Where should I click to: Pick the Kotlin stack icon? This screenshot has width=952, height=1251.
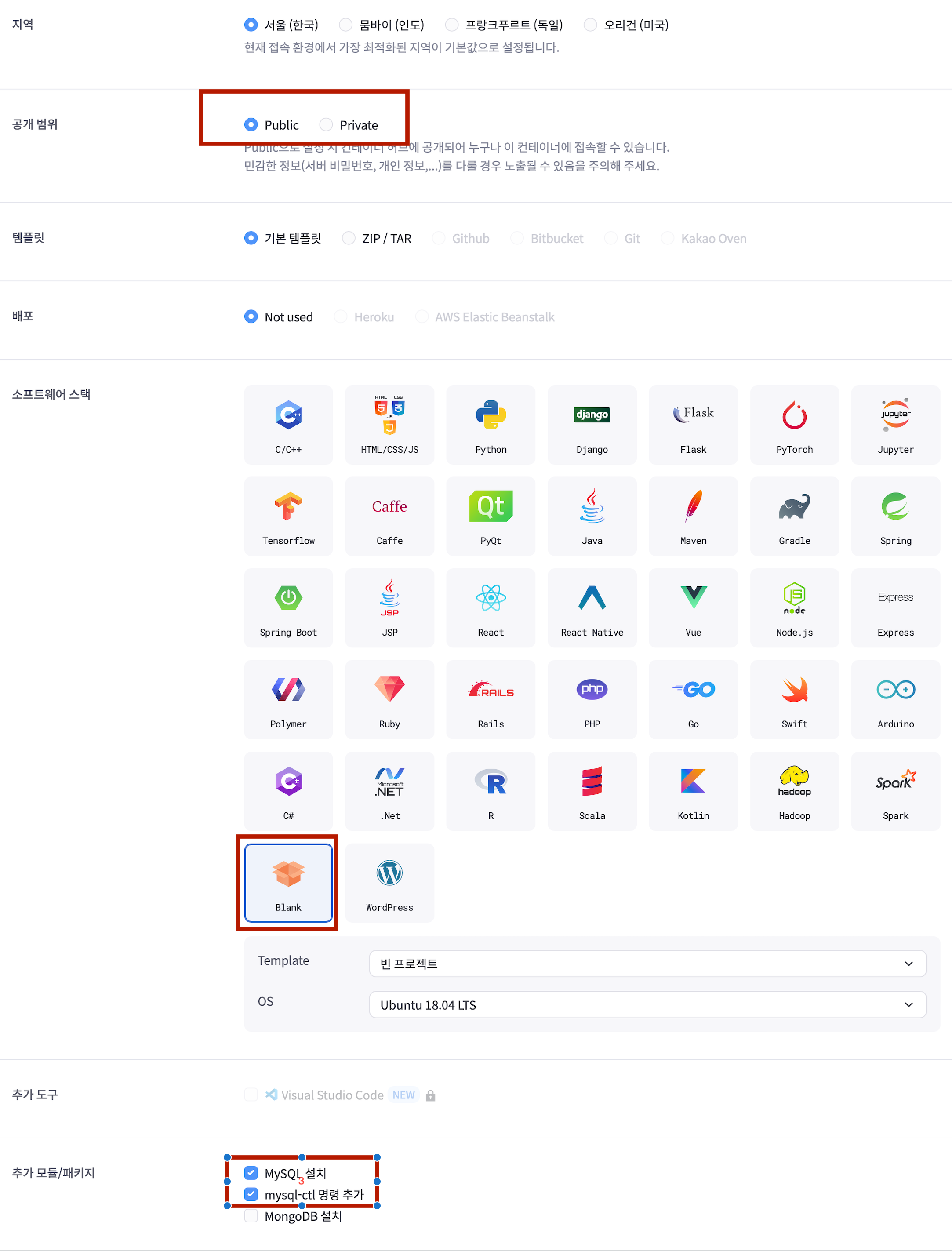point(693,791)
